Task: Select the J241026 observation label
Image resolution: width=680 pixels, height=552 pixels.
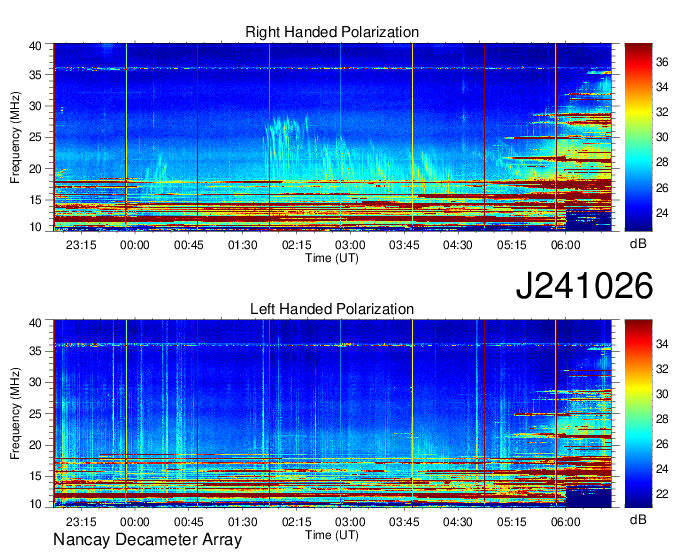Action: [x=584, y=285]
